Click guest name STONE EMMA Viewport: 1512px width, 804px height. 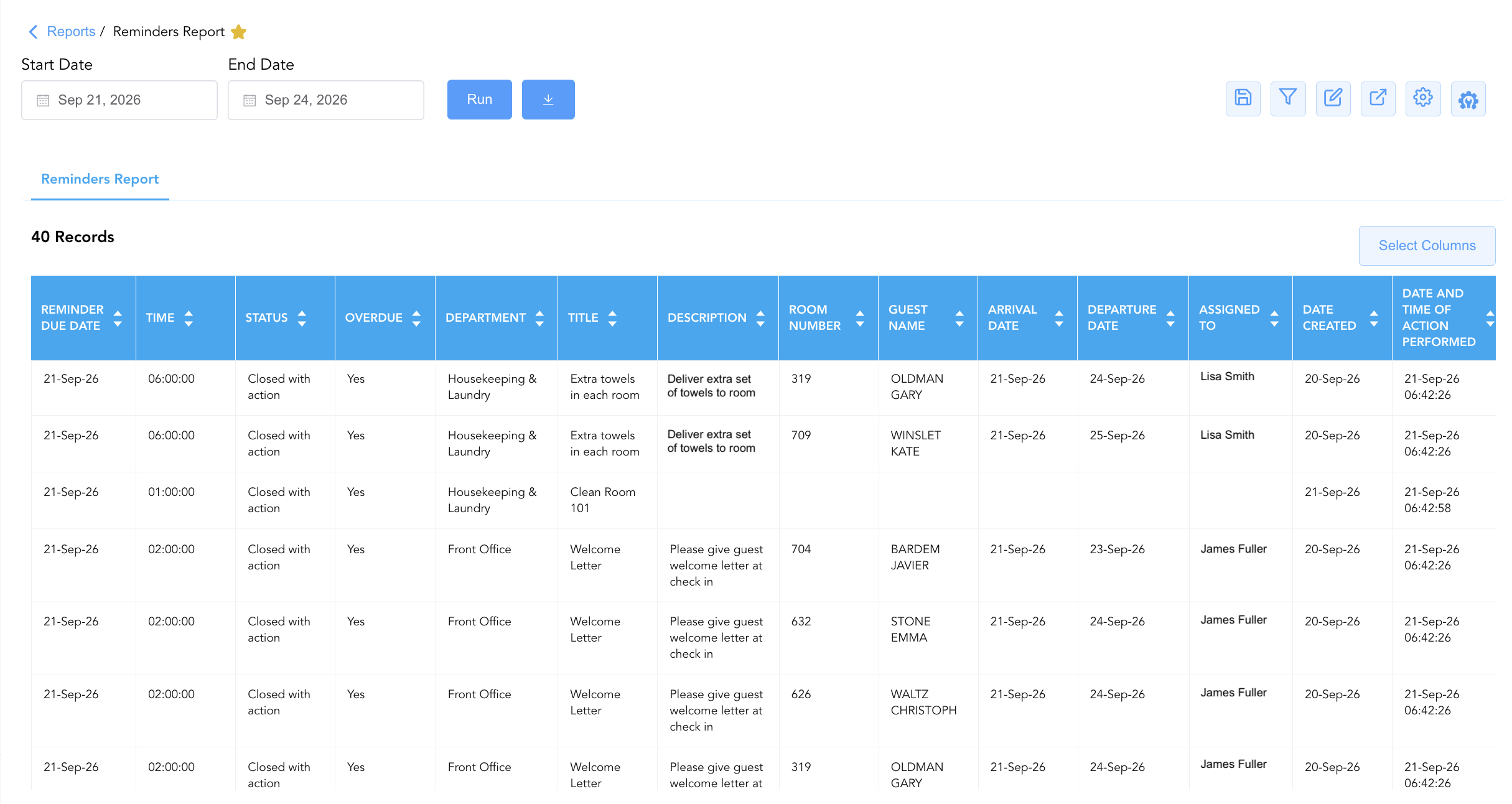point(911,629)
